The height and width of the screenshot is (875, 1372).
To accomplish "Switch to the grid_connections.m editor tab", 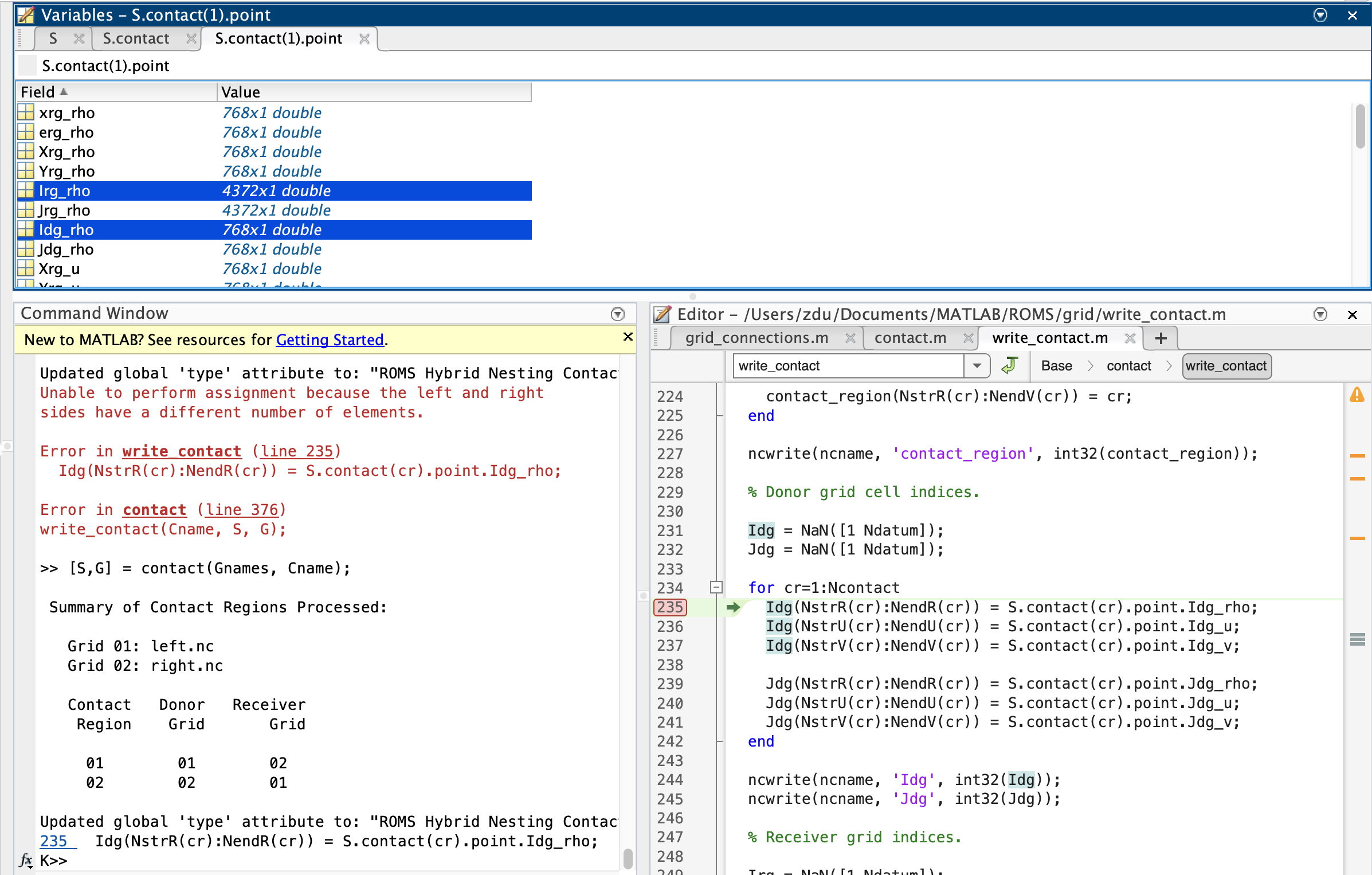I will (x=756, y=338).
